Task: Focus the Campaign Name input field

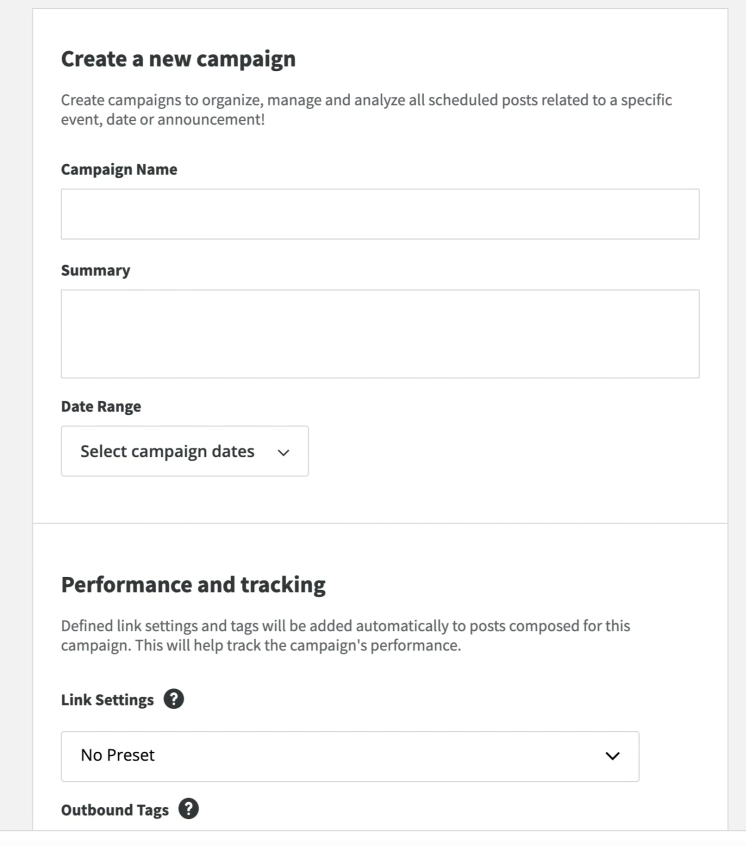Action: [380, 214]
